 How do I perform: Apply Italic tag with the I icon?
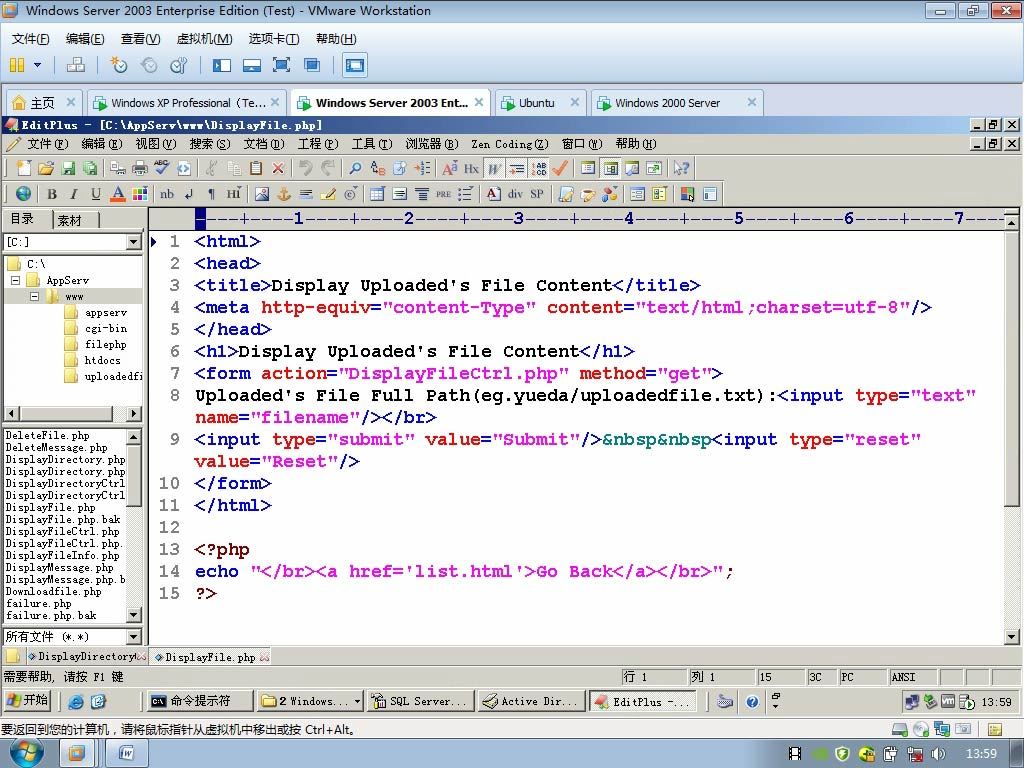(74, 194)
